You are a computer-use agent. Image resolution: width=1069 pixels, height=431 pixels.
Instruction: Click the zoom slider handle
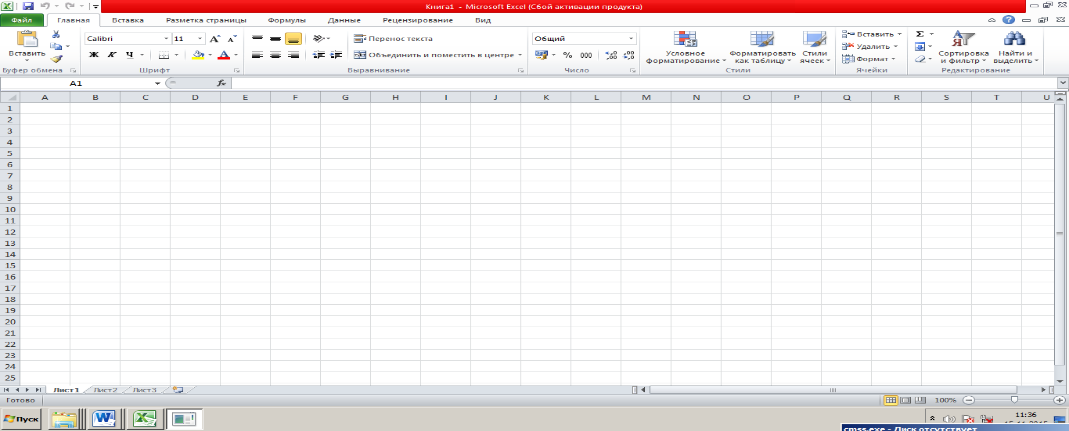pos(1014,400)
